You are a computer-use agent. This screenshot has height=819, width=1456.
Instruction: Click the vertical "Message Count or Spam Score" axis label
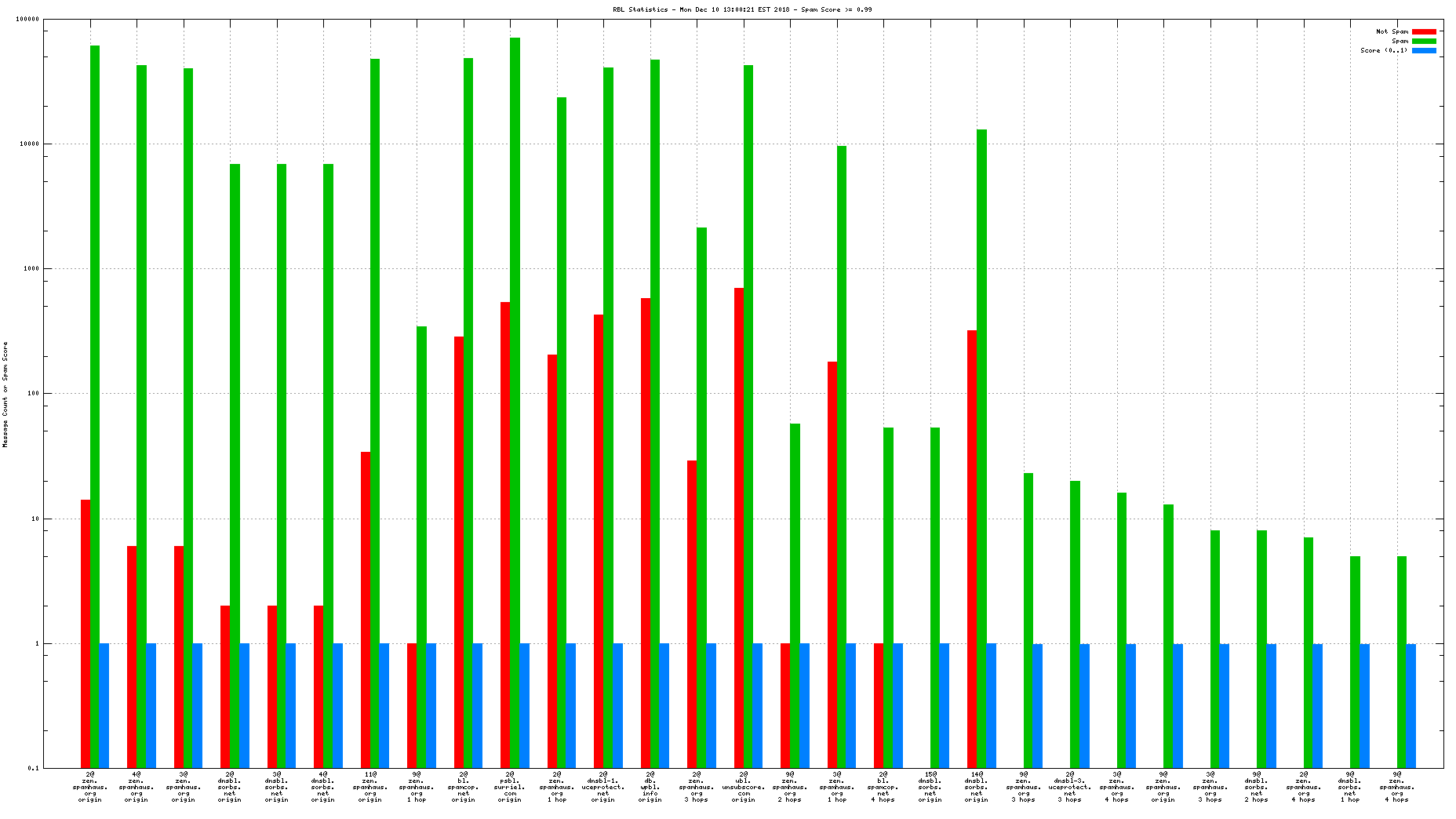coord(5,394)
